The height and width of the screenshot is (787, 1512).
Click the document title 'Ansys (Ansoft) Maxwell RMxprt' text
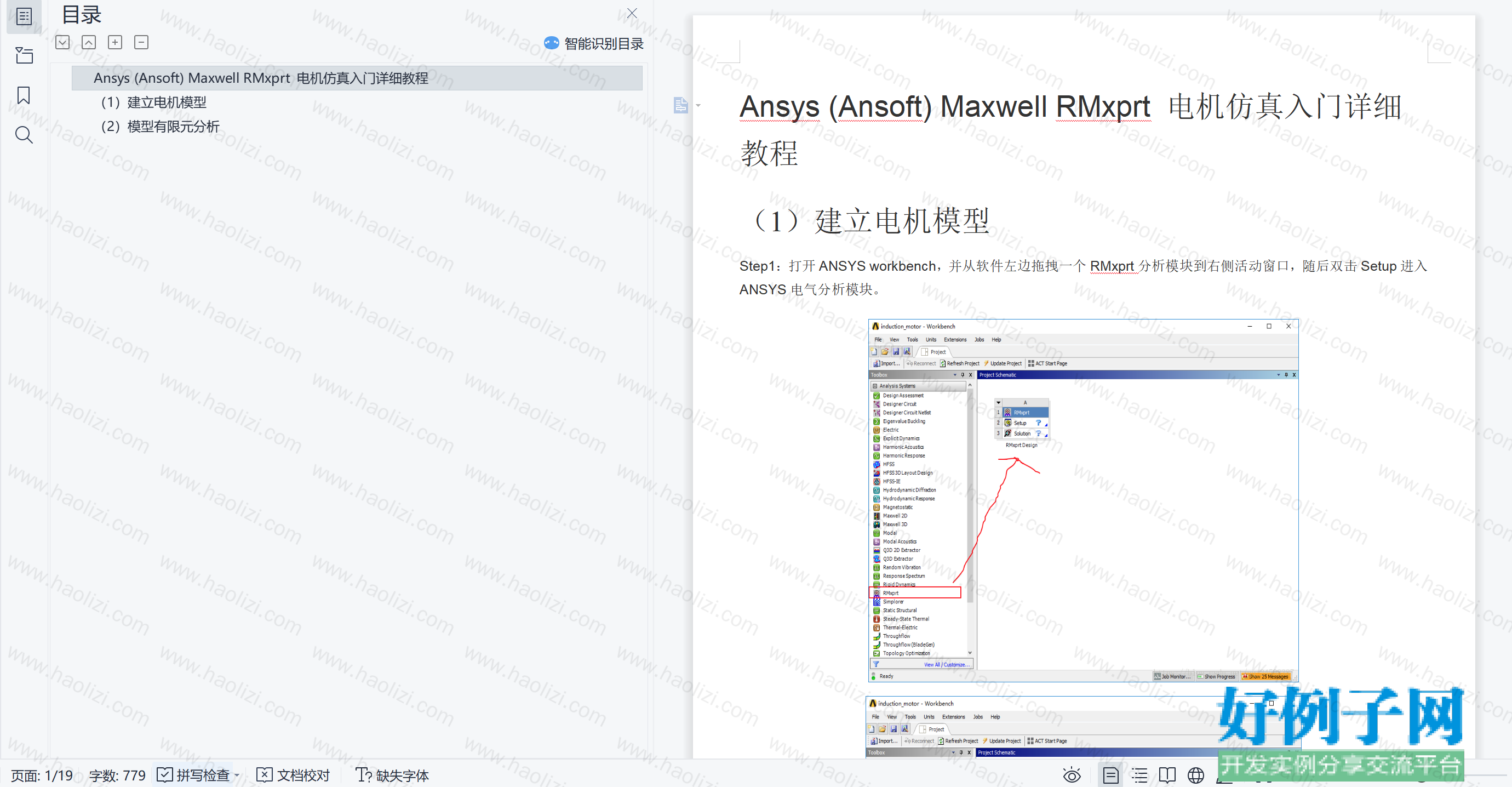coord(945,107)
